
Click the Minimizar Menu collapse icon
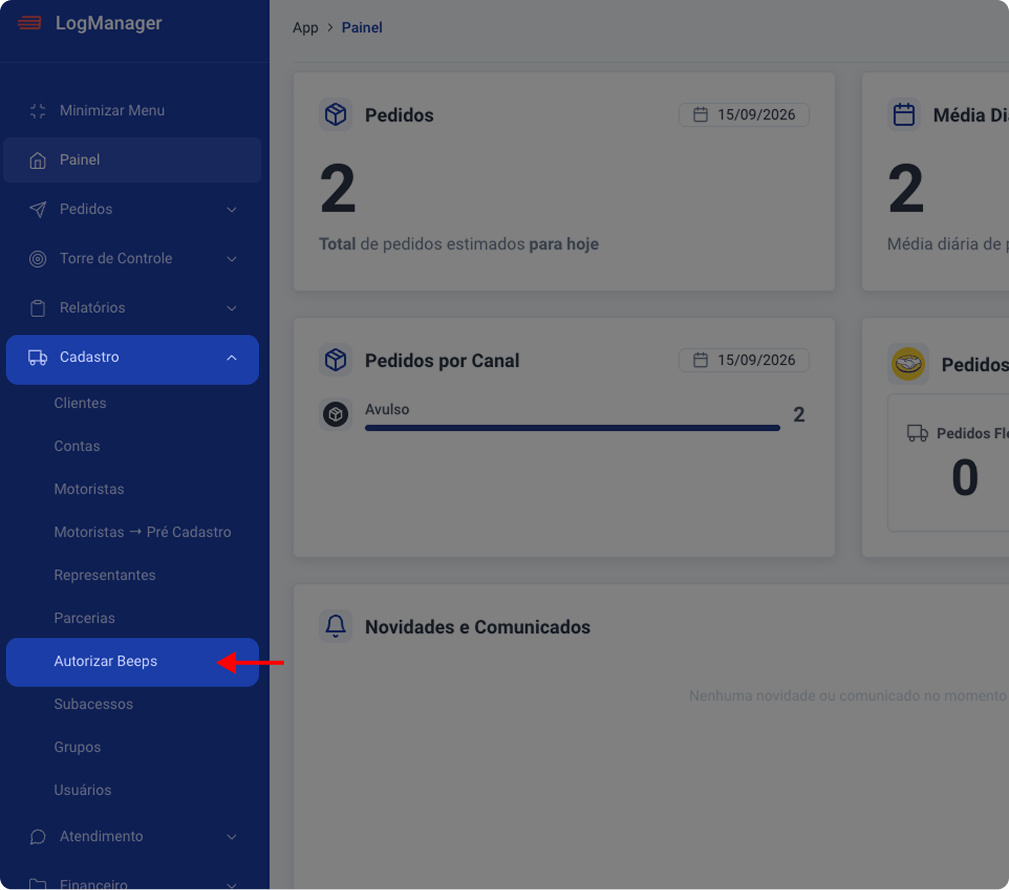tap(37, 111)
